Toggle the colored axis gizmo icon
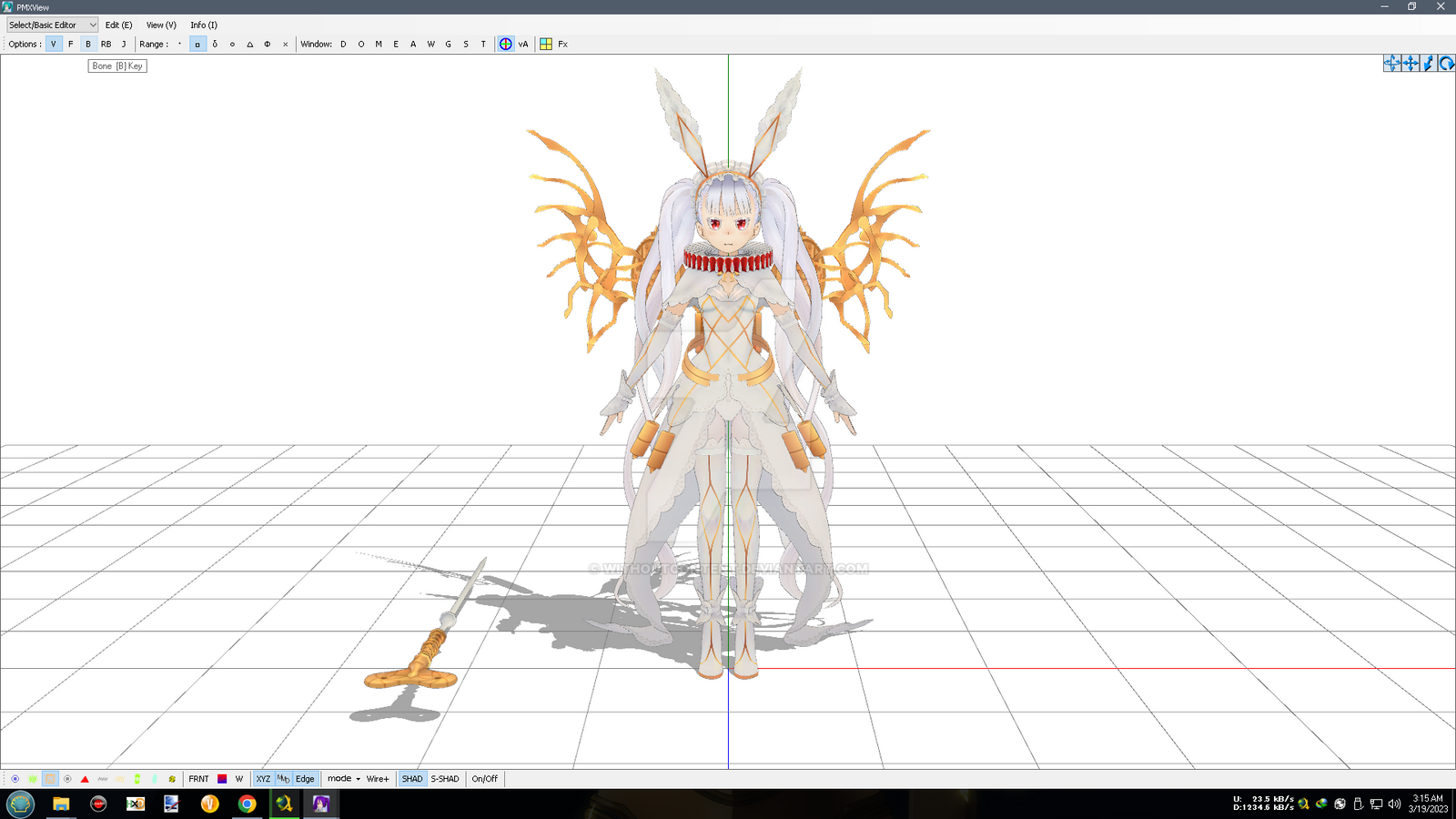This screenshot has height=819, width=1456. coord(506,44)
